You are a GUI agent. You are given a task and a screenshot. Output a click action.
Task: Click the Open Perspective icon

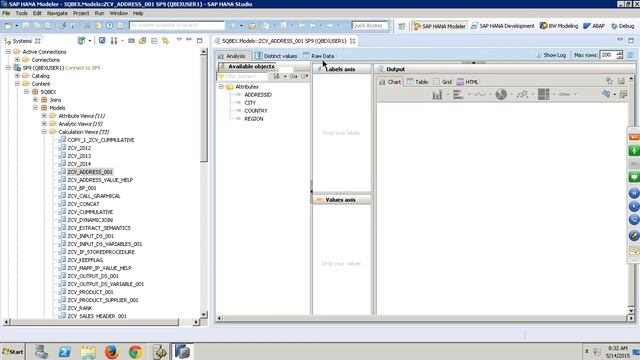402,26
